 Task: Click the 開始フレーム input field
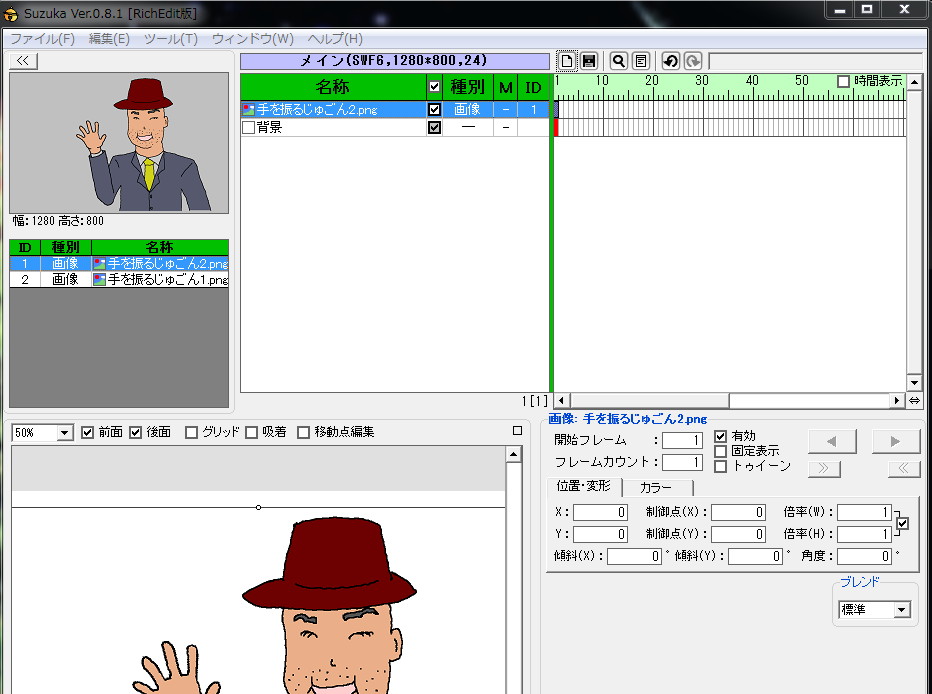[x=682, y=440]
